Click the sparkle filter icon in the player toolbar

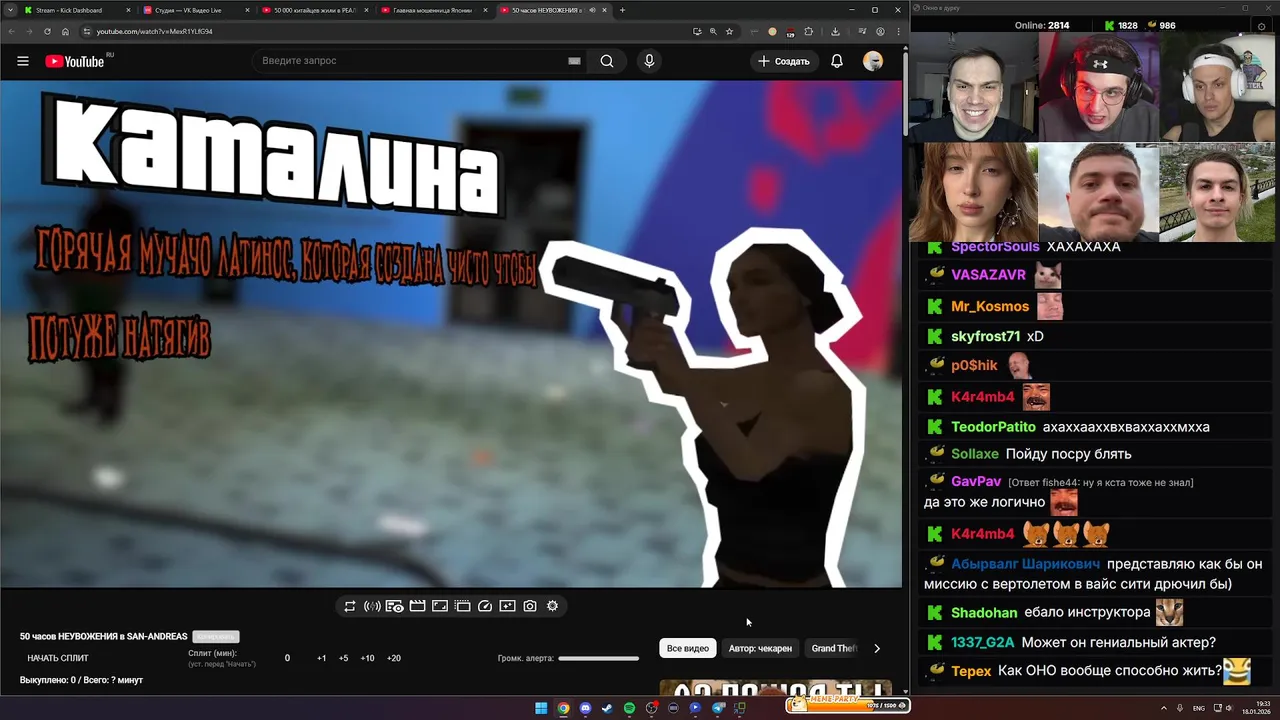(x=507, y=606)
